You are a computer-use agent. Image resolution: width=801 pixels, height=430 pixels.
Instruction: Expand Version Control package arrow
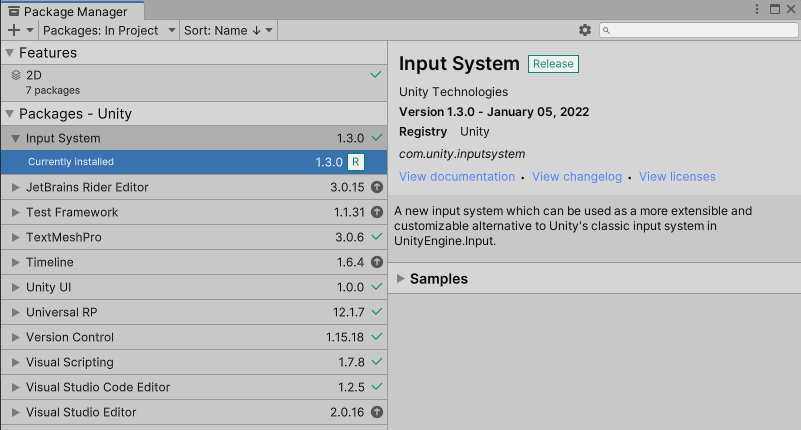point(16,338)
